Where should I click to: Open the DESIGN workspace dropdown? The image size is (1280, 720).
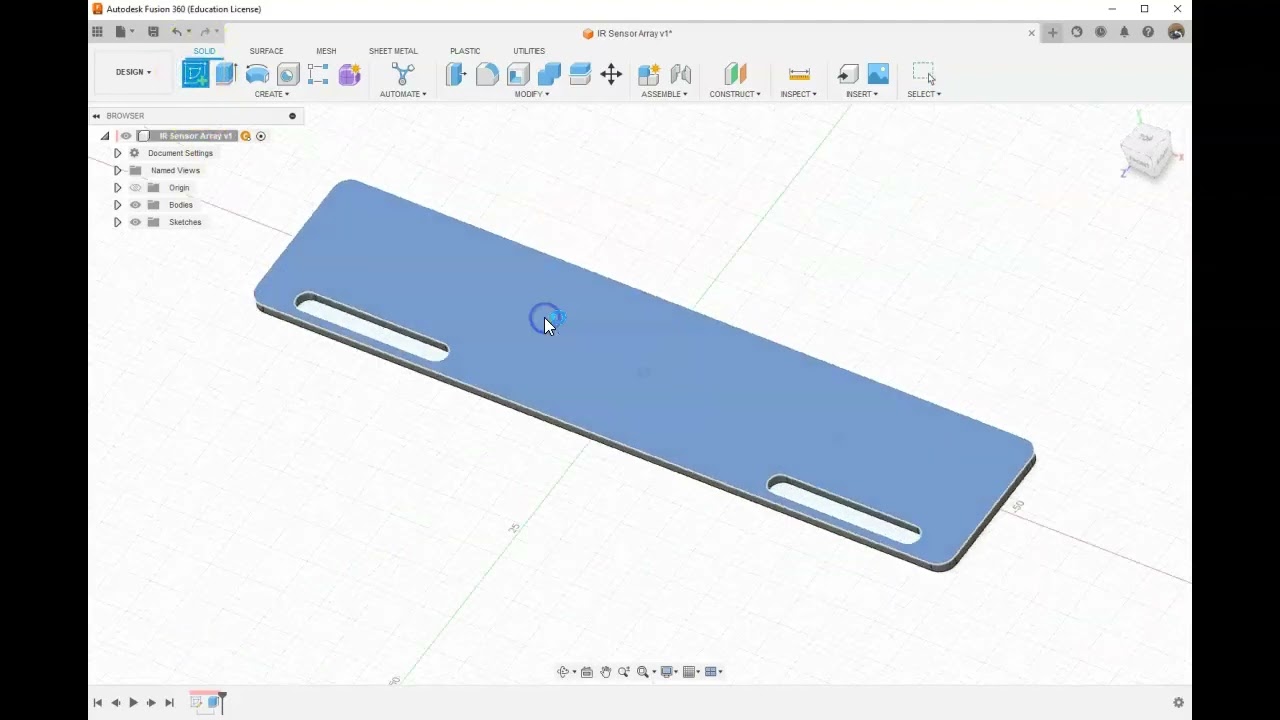pos(133,72)
